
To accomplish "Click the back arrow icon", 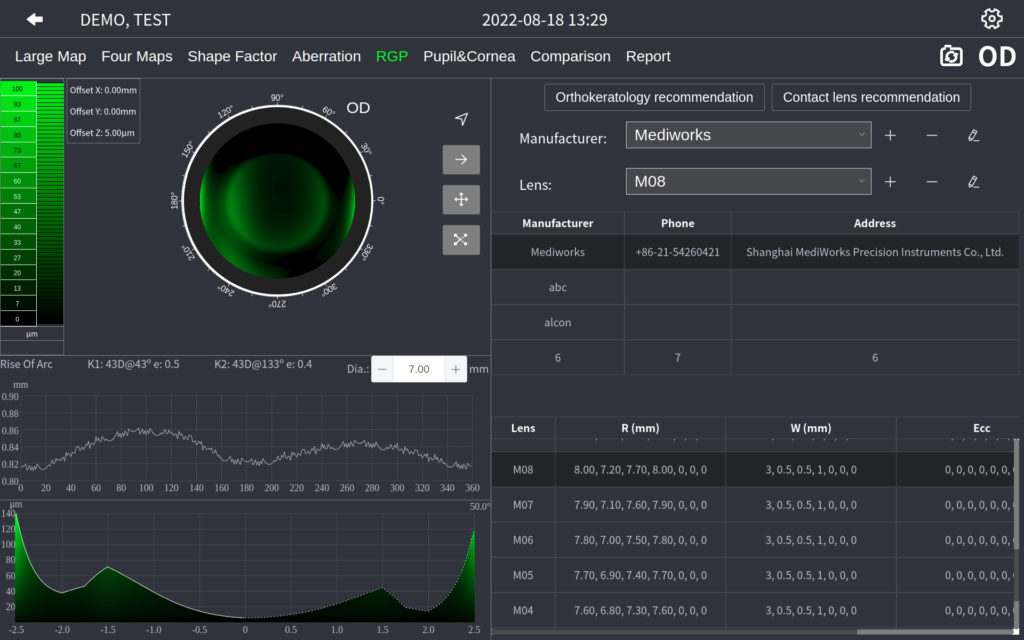I will pyautogui.click(x=35, y=20).
